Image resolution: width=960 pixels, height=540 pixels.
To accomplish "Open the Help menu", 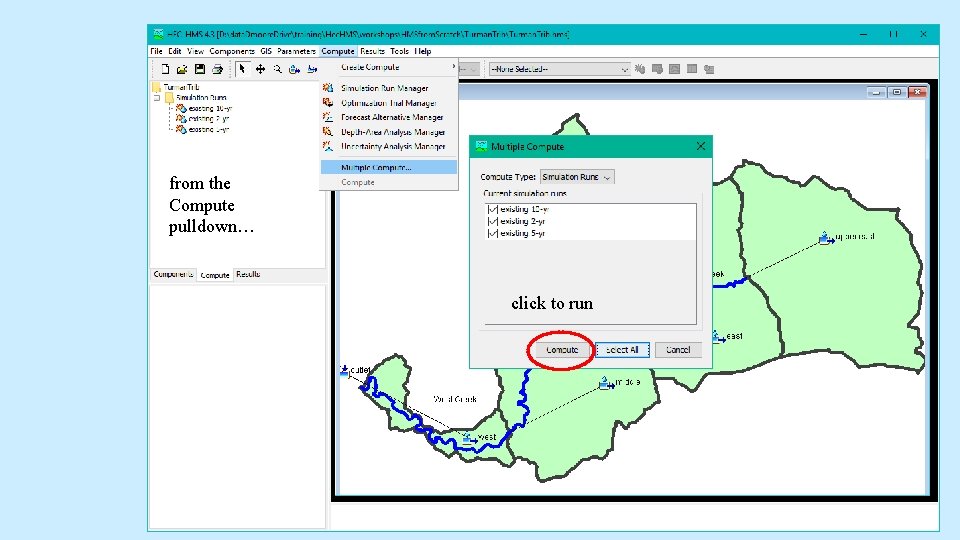I will 422,51.
